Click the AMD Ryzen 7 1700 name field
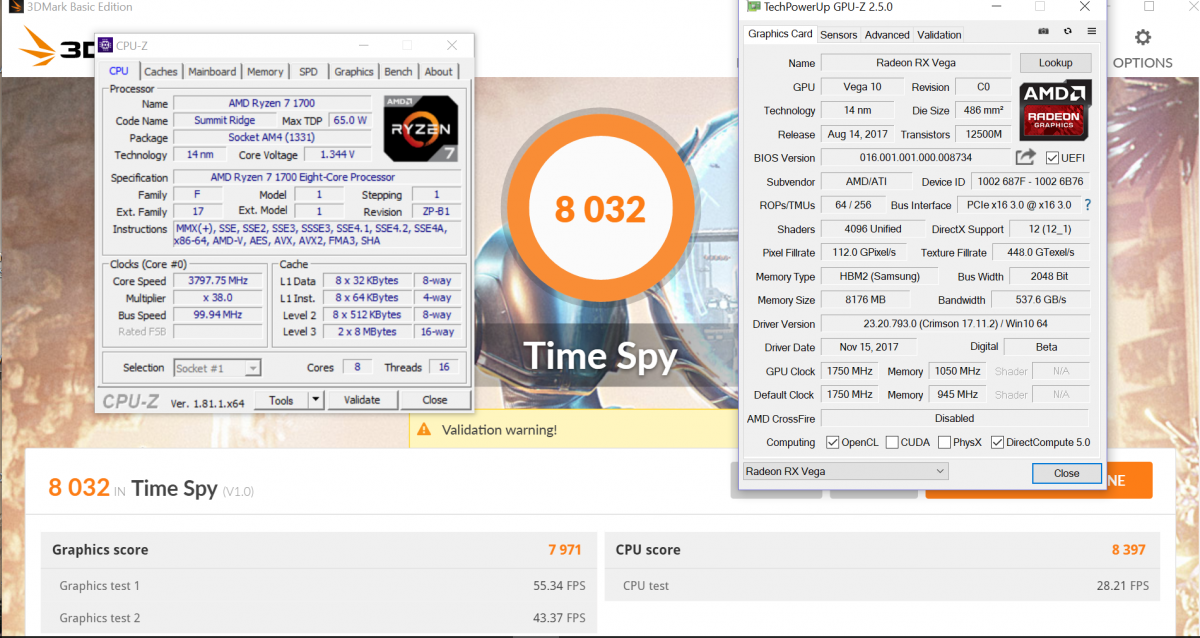This screenshot has width=1200, height=638. 274,103
